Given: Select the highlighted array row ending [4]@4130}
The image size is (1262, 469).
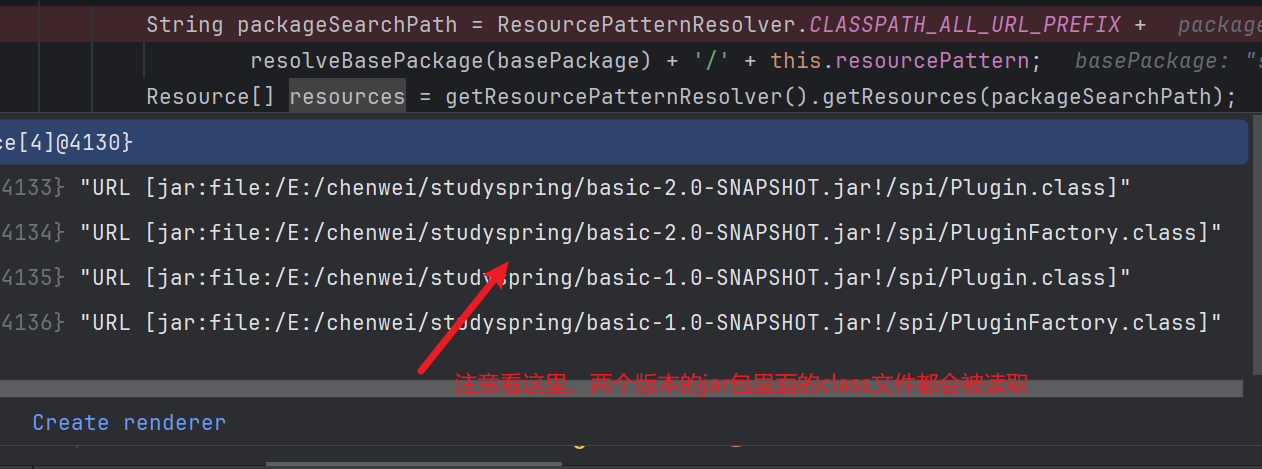Looking at the screenshot, I should 624,142.
